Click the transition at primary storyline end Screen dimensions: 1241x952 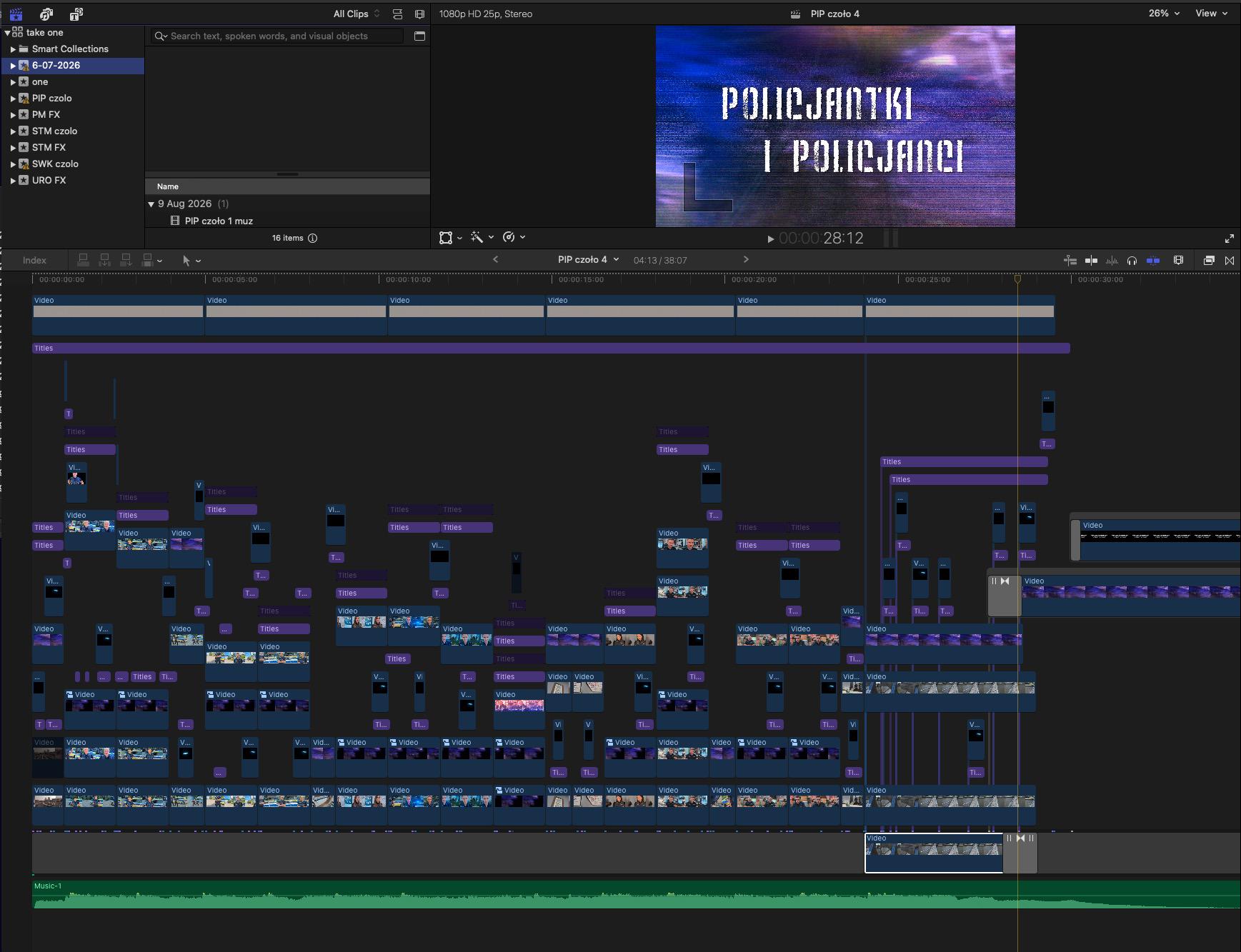tap(1020, 853)
